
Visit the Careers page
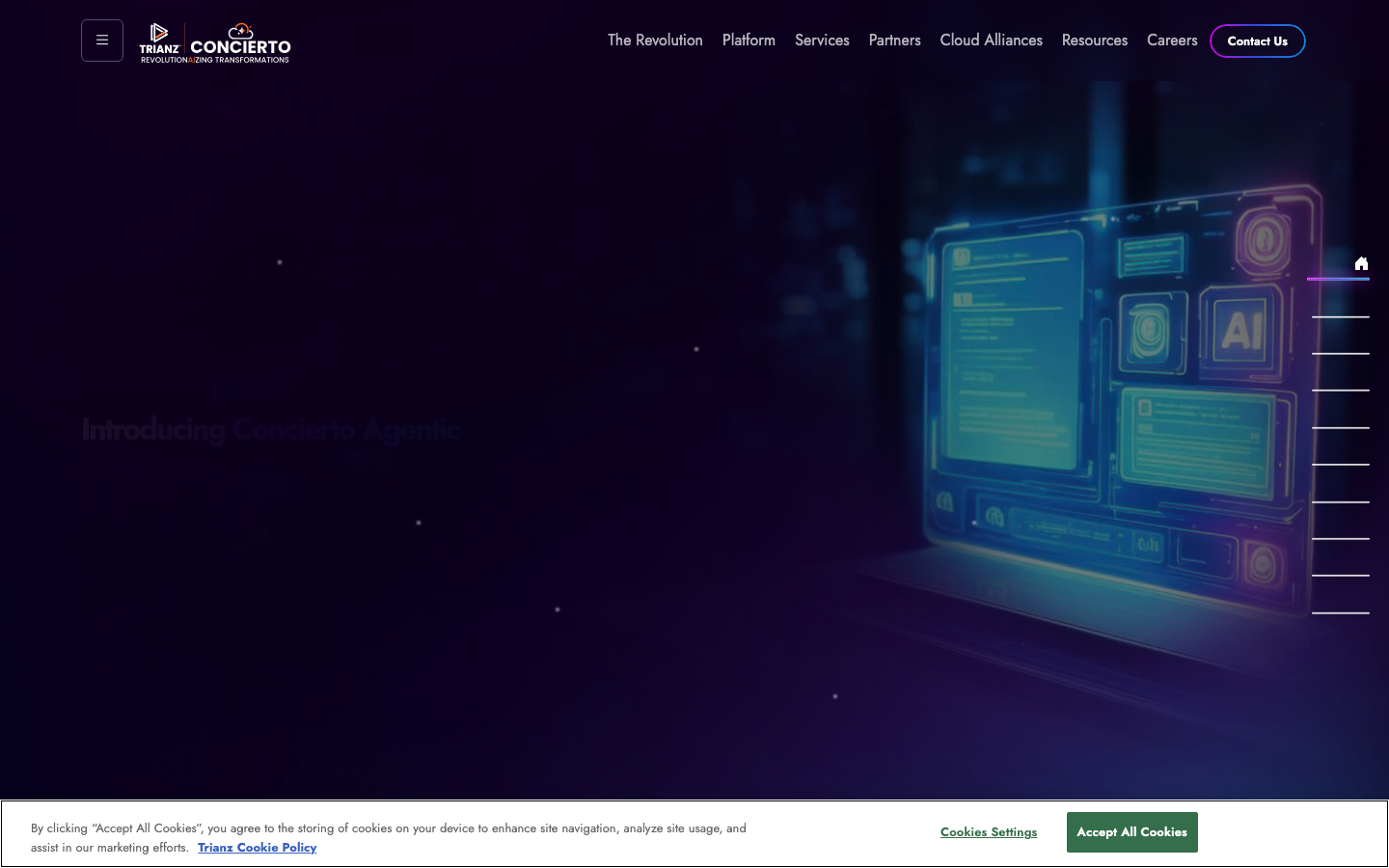click(1172, 41)
